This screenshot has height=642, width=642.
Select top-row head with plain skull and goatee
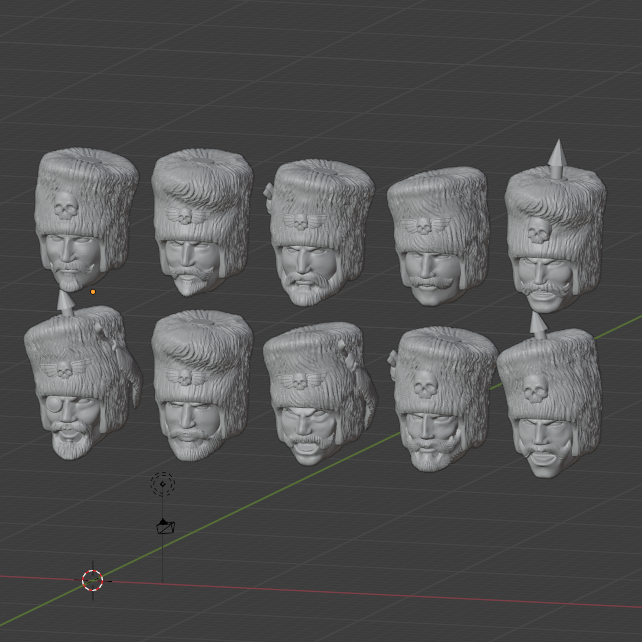[86, 219]
